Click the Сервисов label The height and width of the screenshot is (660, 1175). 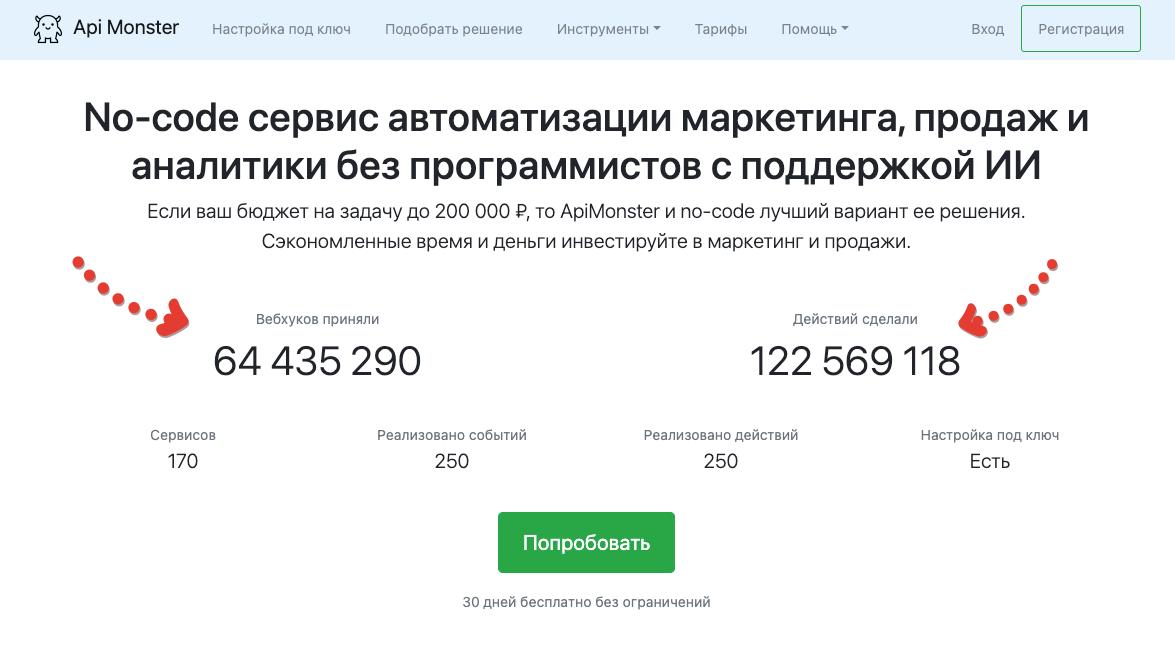[x=183, y=435]
